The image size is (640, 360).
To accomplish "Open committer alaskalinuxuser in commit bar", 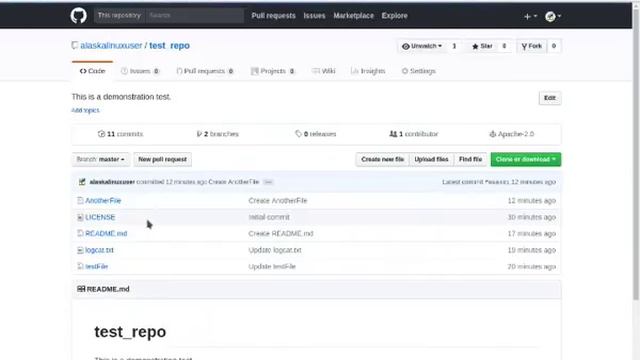I will [112, 182].
